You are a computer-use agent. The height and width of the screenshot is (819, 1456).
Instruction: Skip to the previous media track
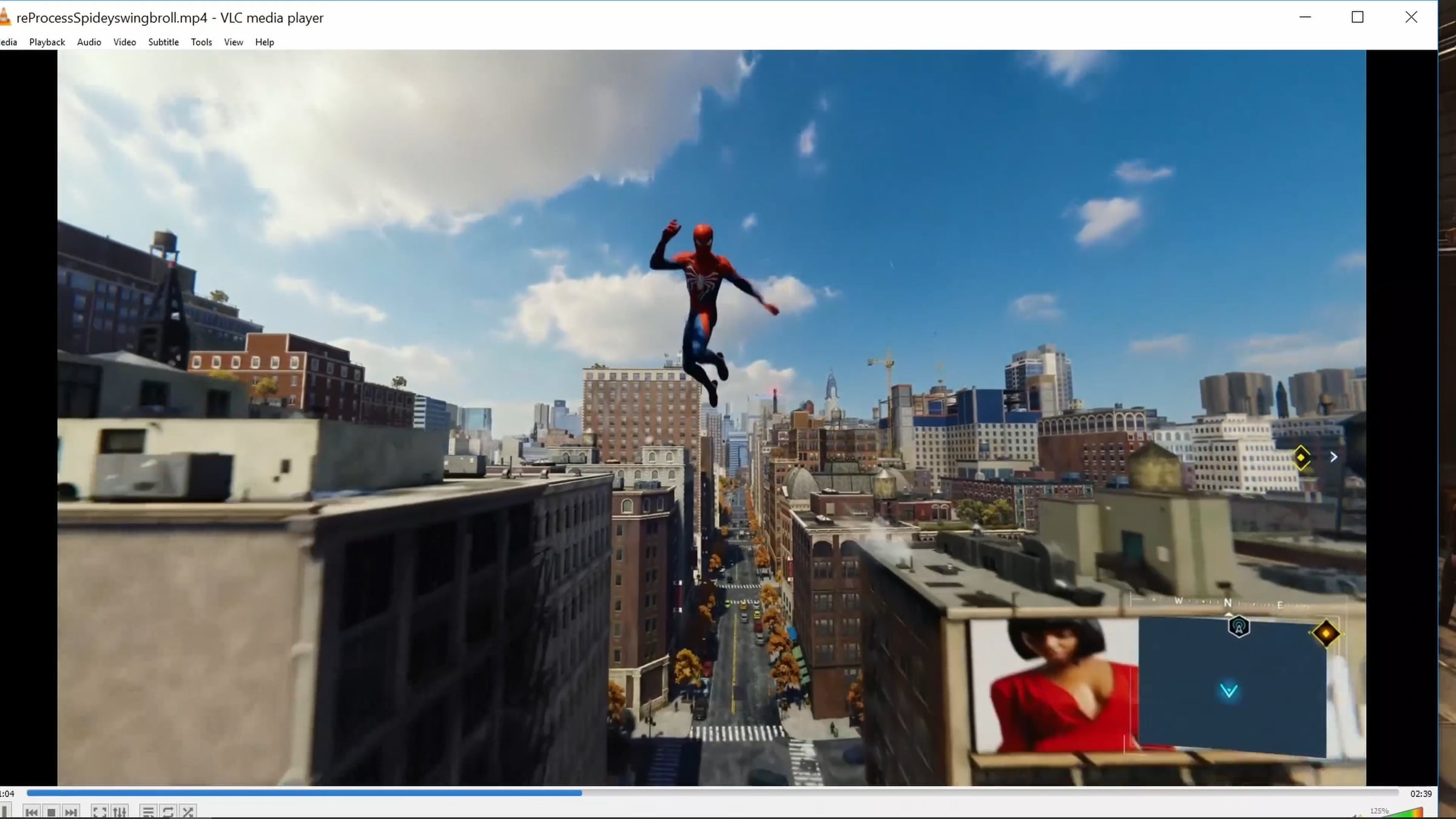click(x=32, y=812)
